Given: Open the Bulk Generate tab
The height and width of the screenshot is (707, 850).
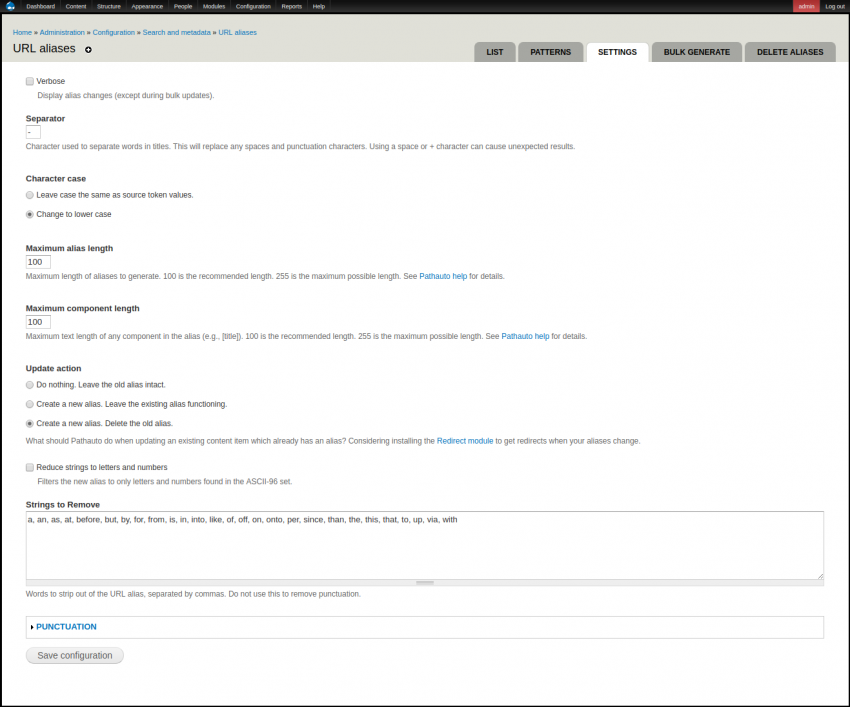Looking at the screenshot, I should tap(697, 52).
